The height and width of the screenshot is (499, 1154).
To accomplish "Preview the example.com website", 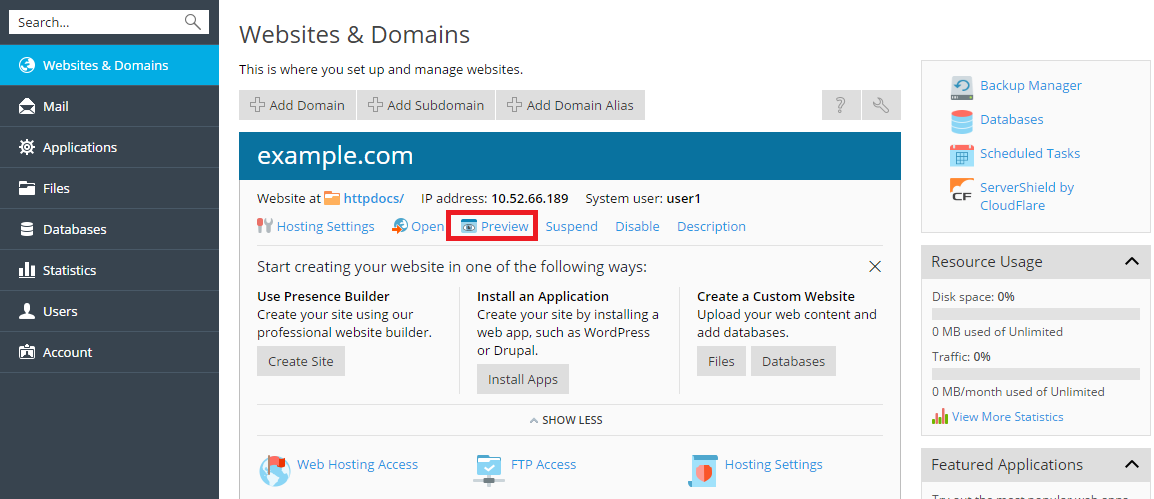I will pos(495,227).
